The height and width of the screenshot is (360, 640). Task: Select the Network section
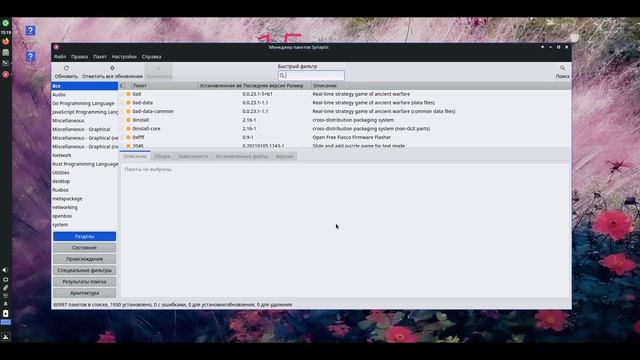click(84, 156)
